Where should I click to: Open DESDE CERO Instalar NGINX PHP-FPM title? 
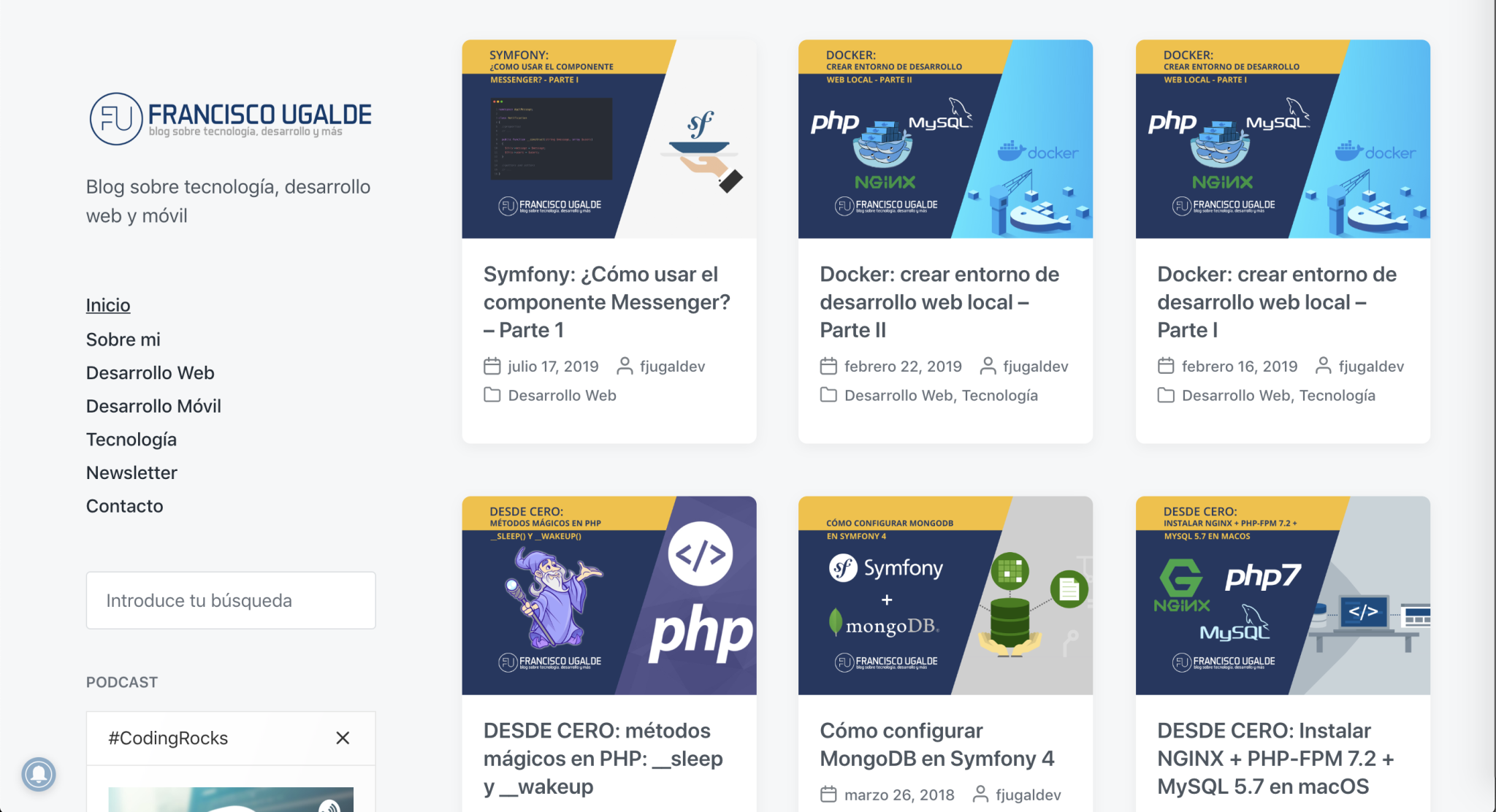coord(1275,759)
